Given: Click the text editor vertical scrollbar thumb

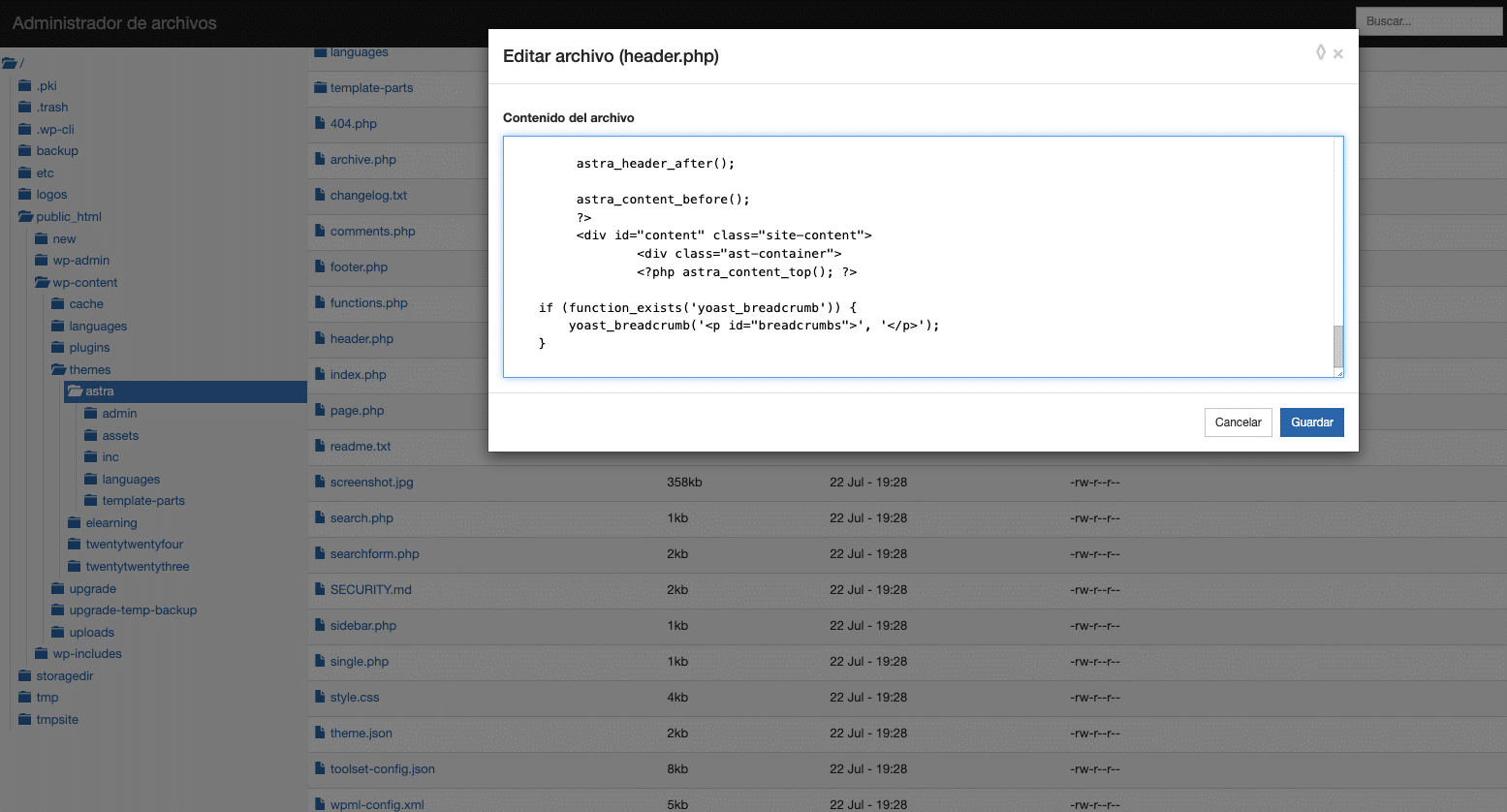Looking at the screenshot, I should [1338, 345].
